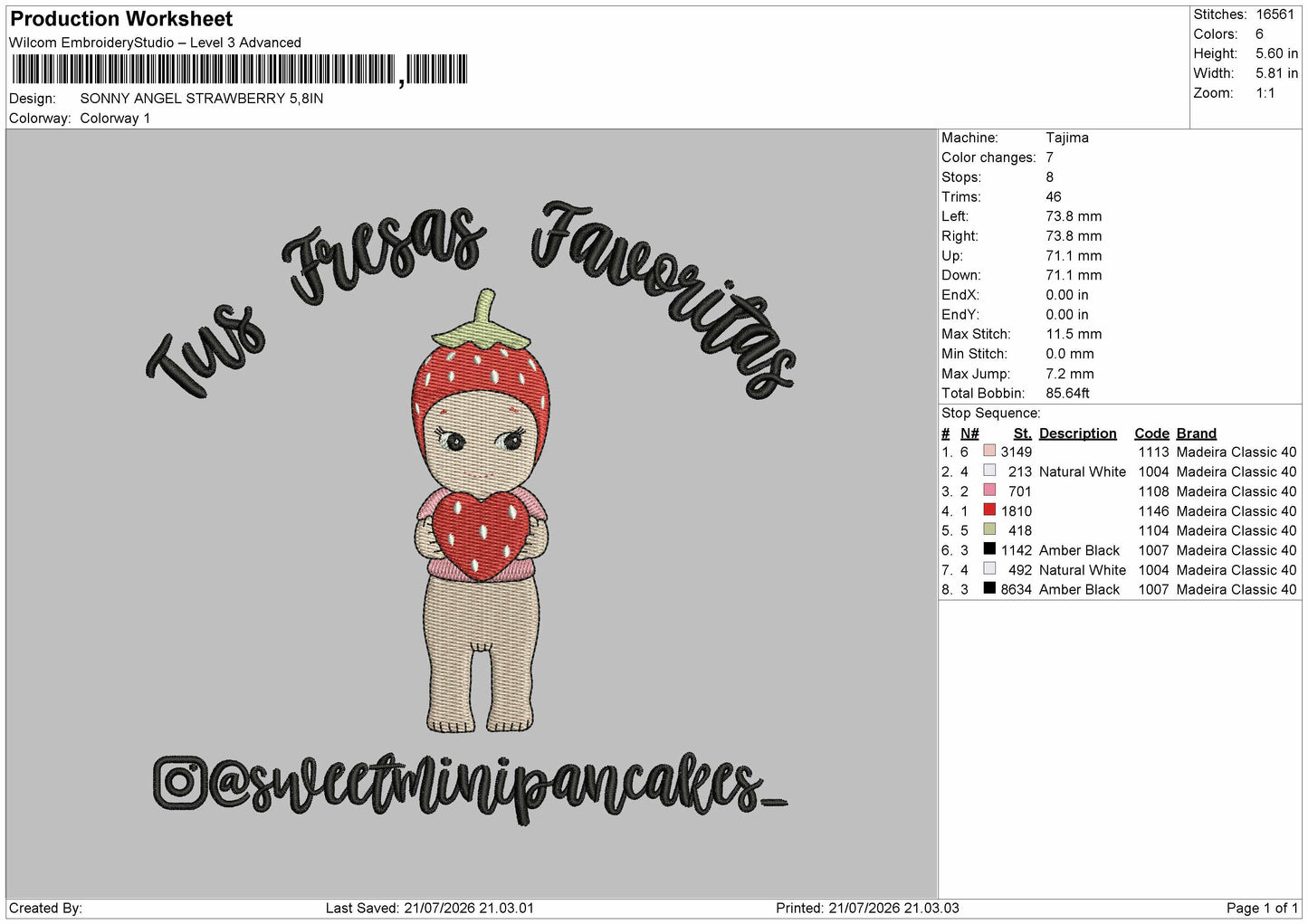This screenshot has height=924, width=1308.
Task: Click stitch count '213' in stop 2
Action: point(1020,472)
